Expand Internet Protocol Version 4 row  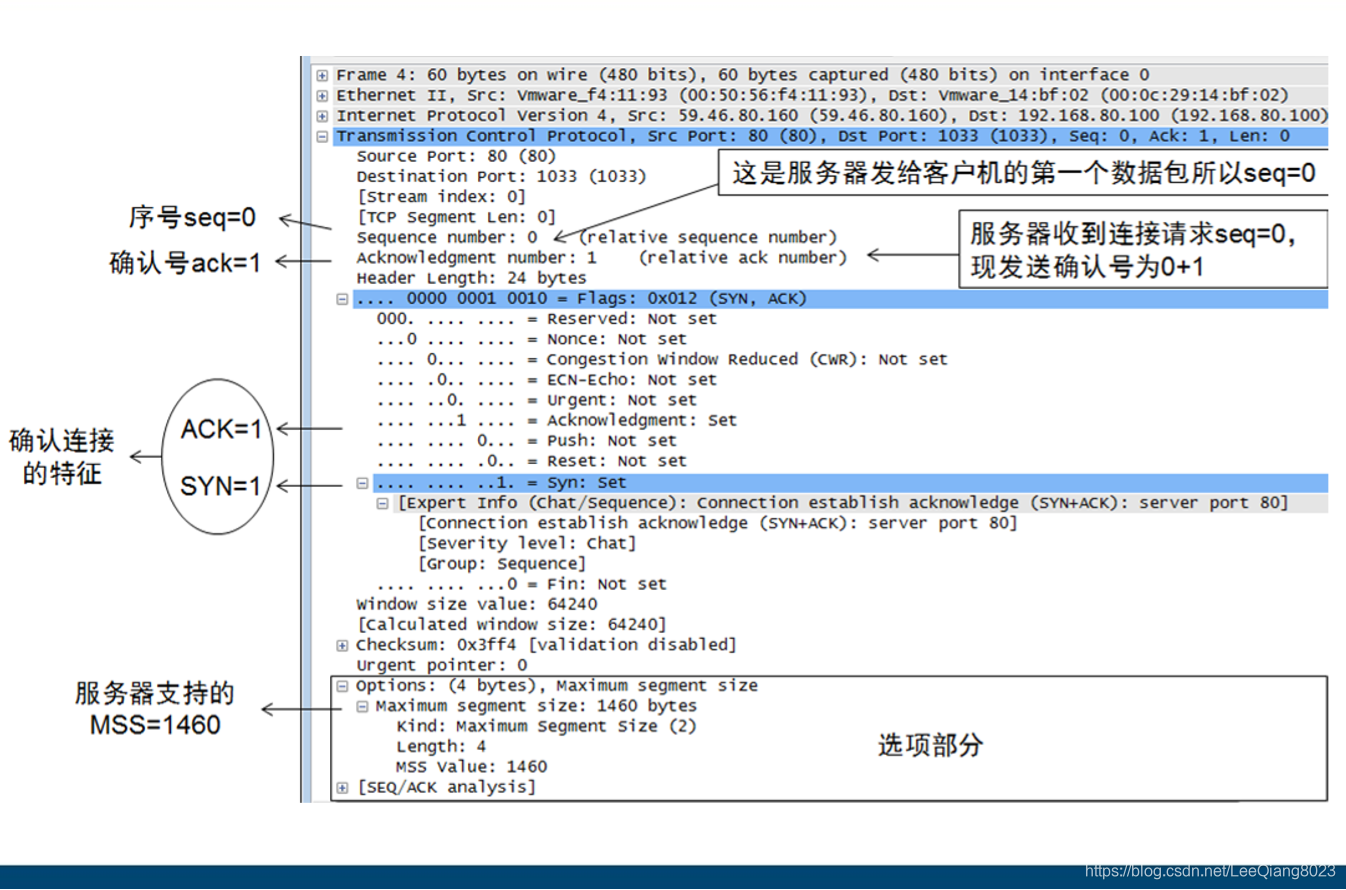[322, 116]
